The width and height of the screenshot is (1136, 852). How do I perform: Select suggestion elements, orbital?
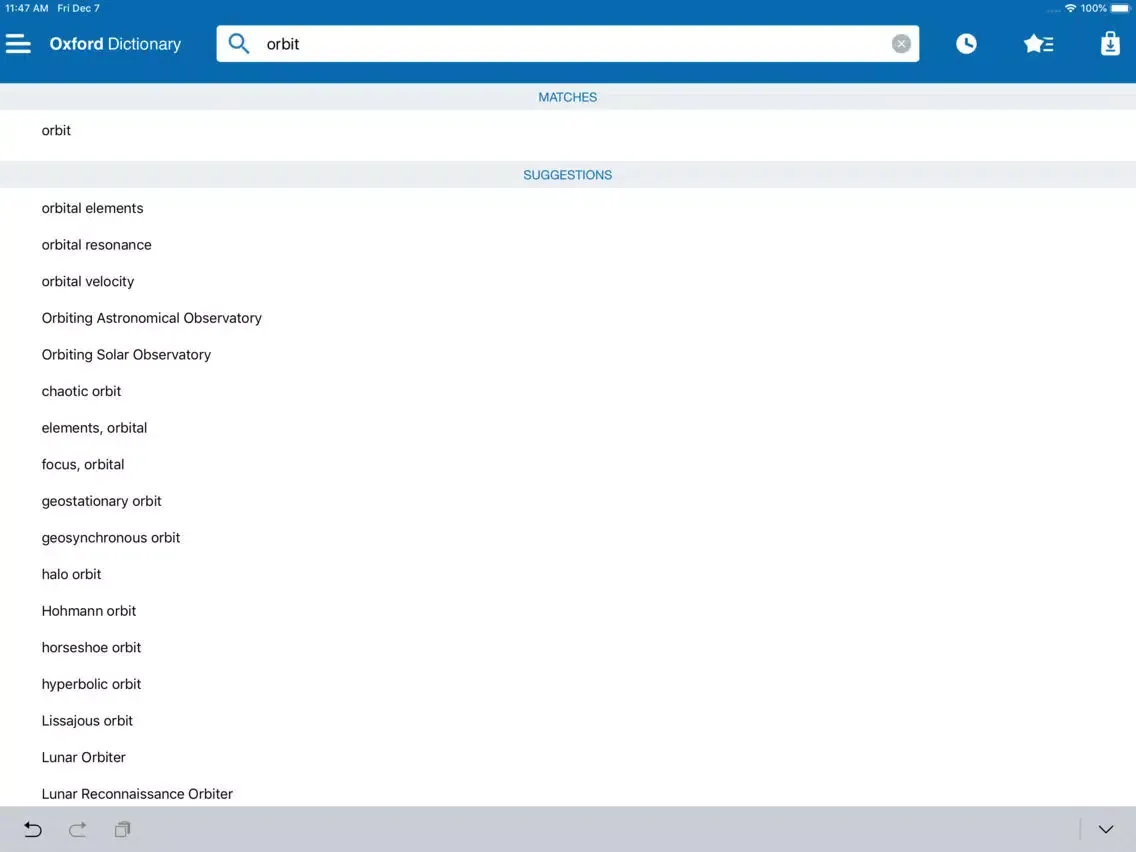[x=94, y=427]
